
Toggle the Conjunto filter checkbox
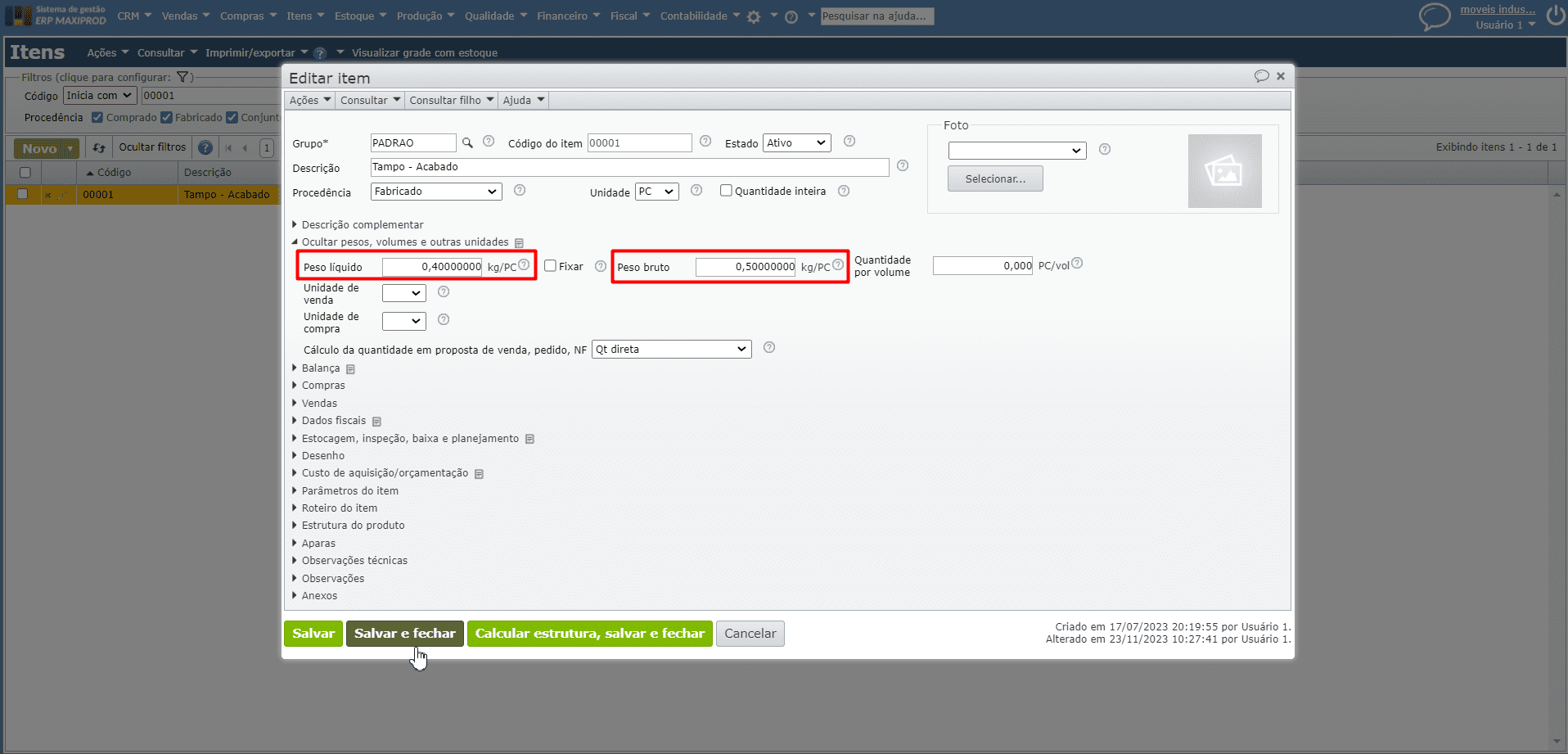[232, 117]
